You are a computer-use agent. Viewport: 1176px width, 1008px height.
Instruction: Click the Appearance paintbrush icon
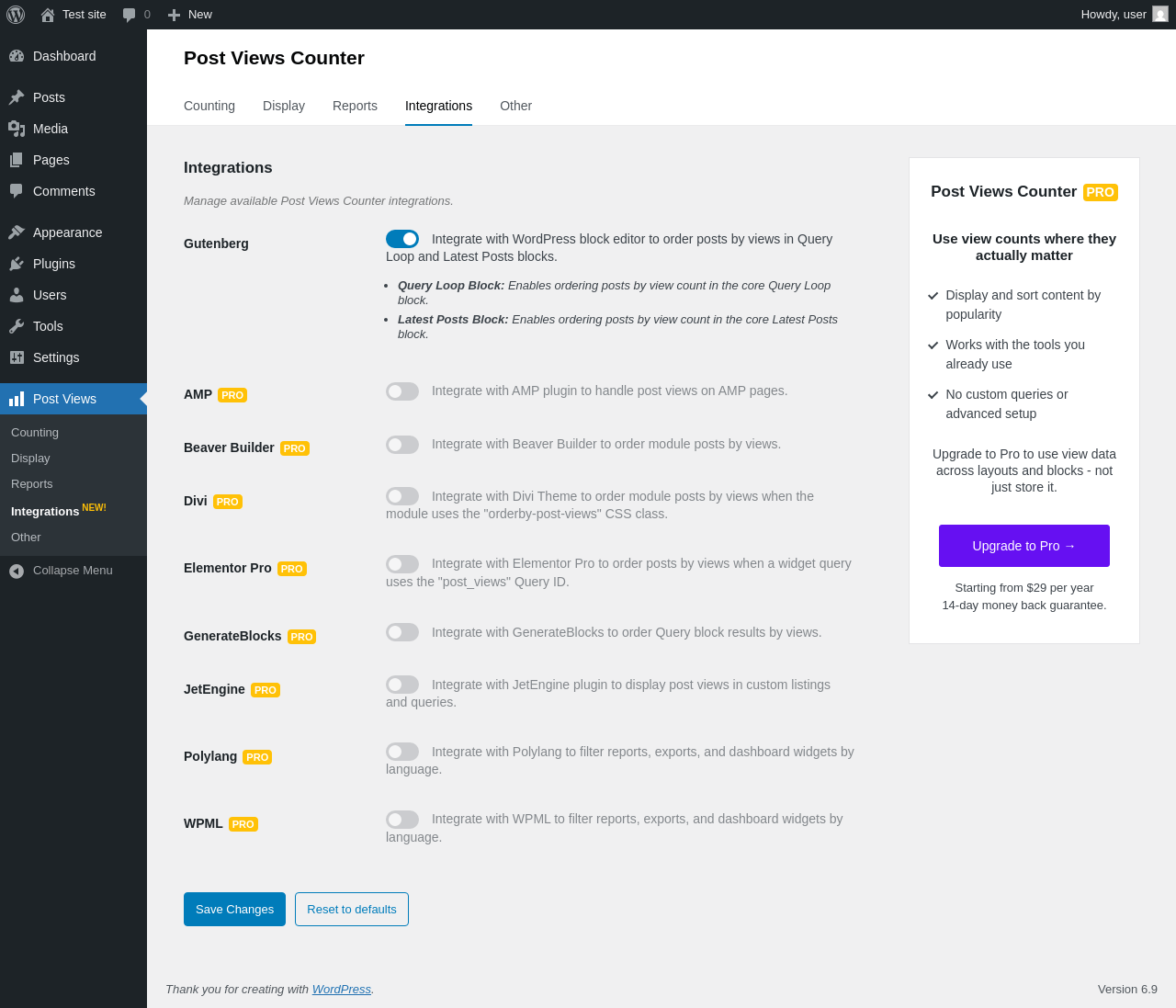pyautogui.click(x=17, y=232)
